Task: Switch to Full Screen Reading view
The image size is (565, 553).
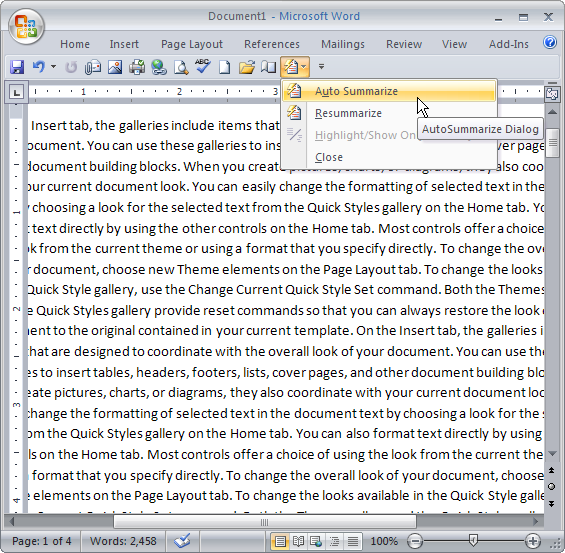Action: (298, 541)
